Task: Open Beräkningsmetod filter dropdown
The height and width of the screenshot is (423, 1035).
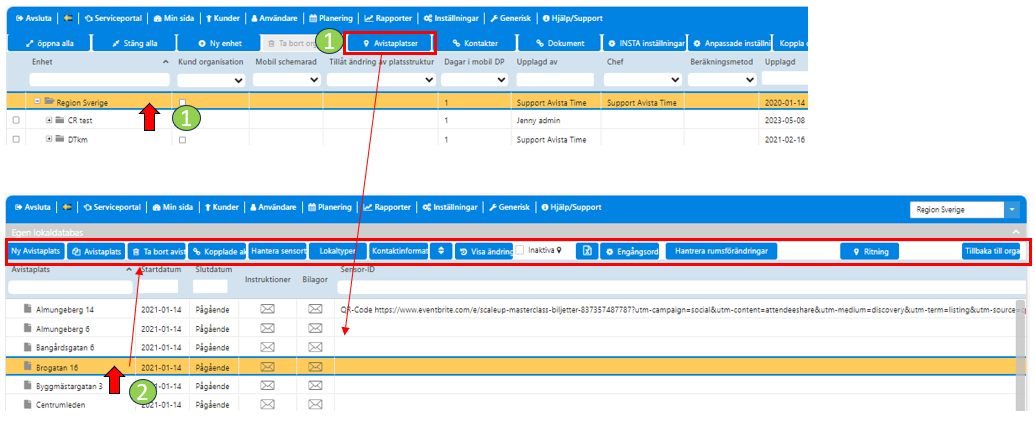Action: point(722,80)
